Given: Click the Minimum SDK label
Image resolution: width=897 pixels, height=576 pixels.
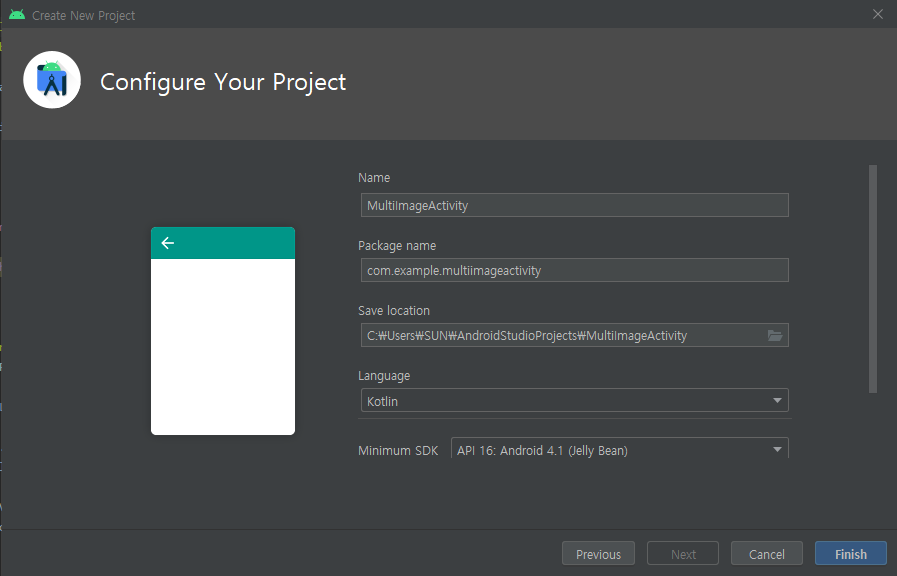Looking at the screenshot, I should tap(398, 451).
